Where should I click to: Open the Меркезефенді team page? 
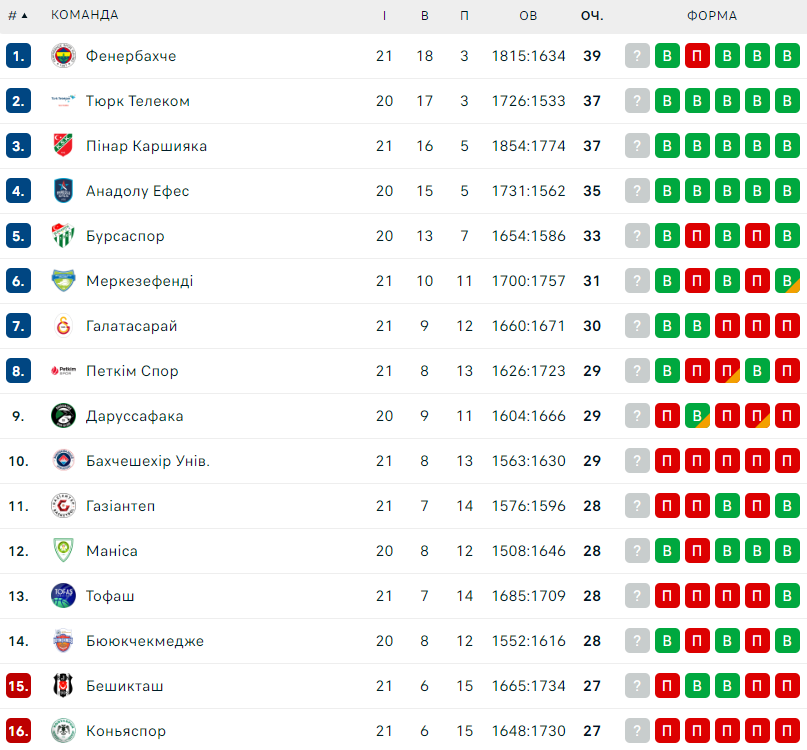[x=139, y=281]
